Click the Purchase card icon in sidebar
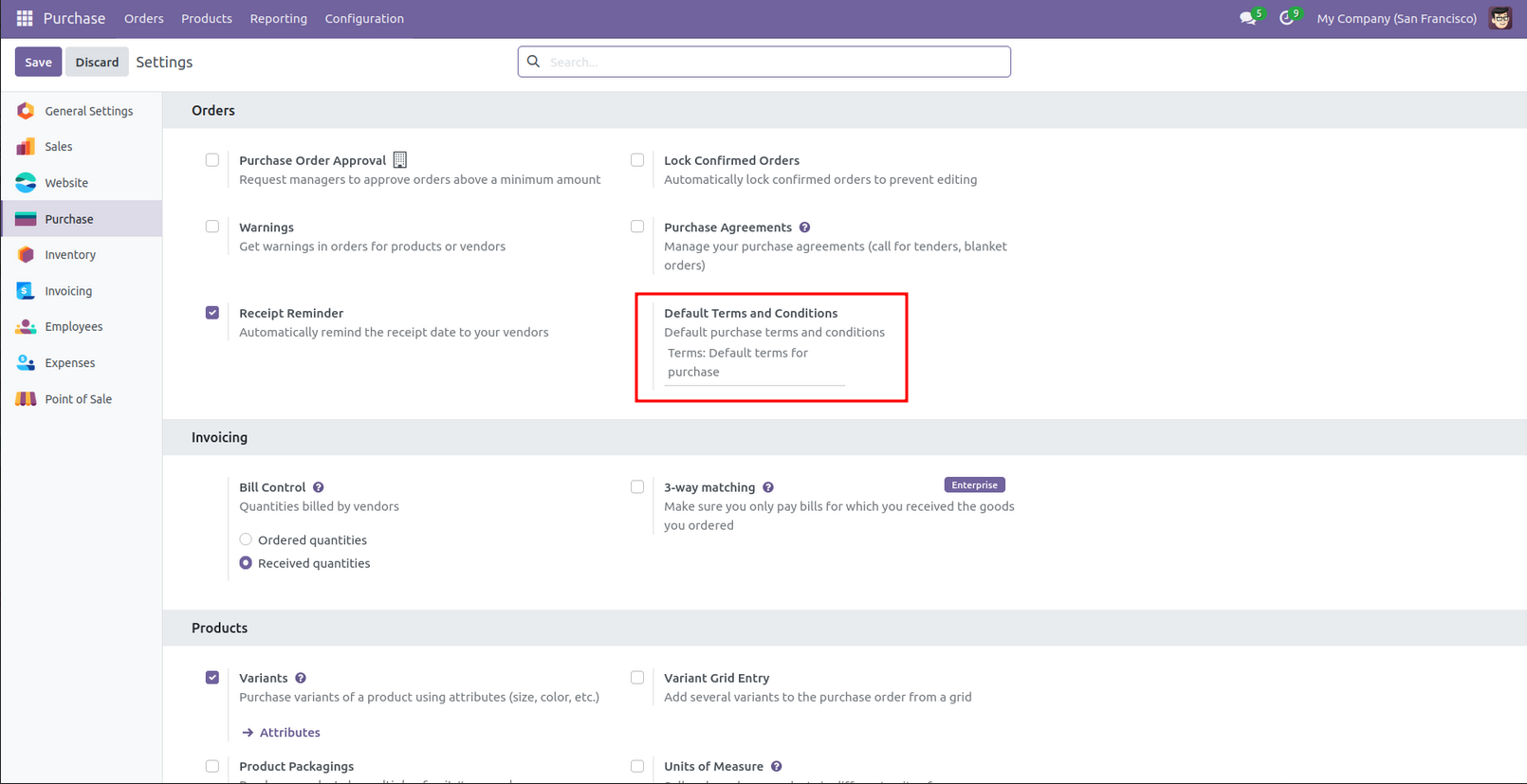The height and width of the screenshot is (784, 1527). tap(26, 219)
